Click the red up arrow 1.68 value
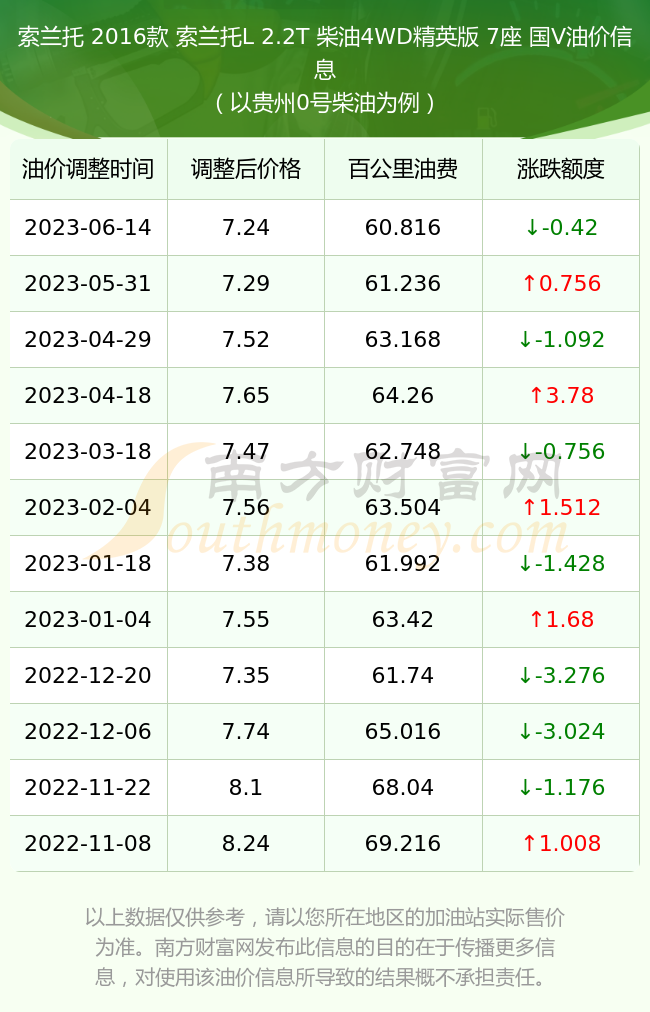Viewport: 650px width, 1012px height. tap(561, 620)
